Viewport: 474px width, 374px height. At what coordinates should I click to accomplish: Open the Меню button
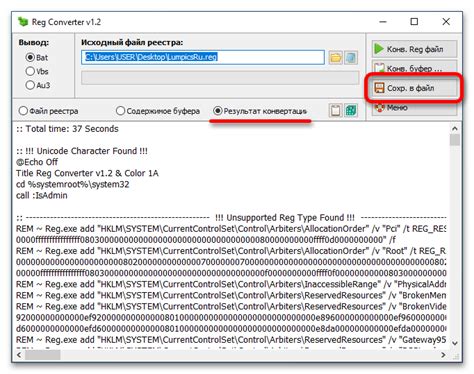(414, 108)
